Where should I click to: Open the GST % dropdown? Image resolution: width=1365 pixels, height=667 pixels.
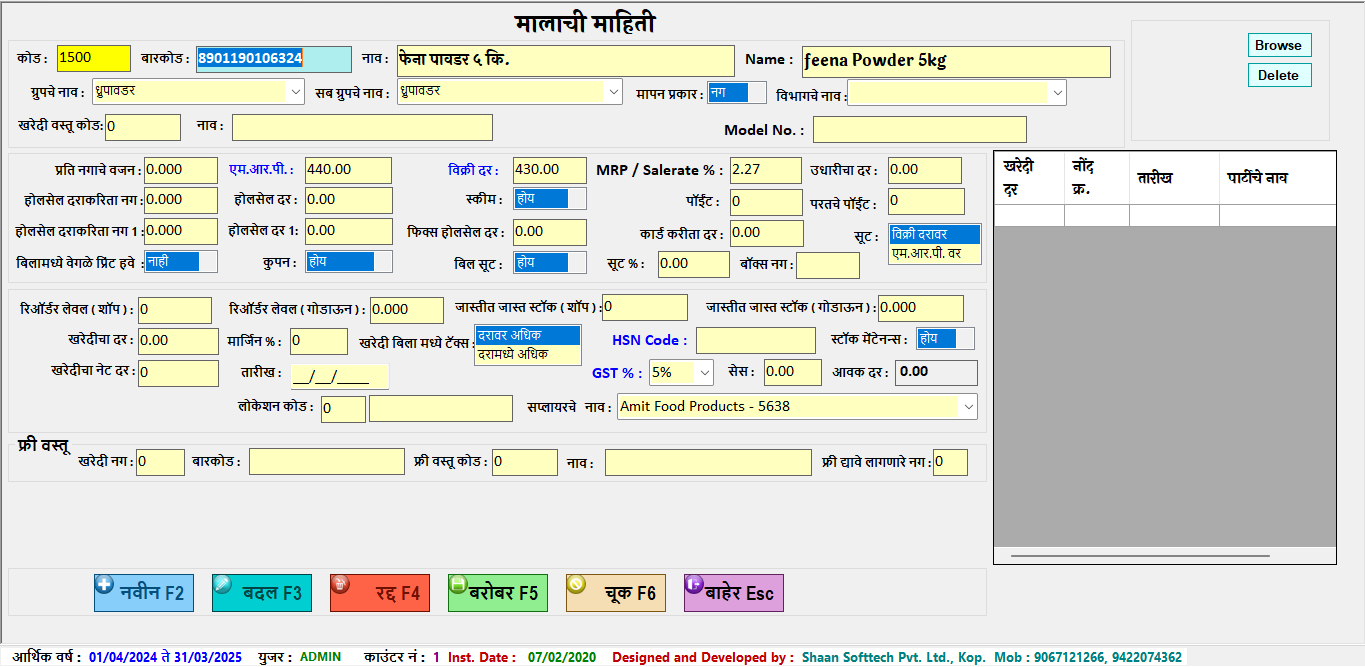coord(703,372)
